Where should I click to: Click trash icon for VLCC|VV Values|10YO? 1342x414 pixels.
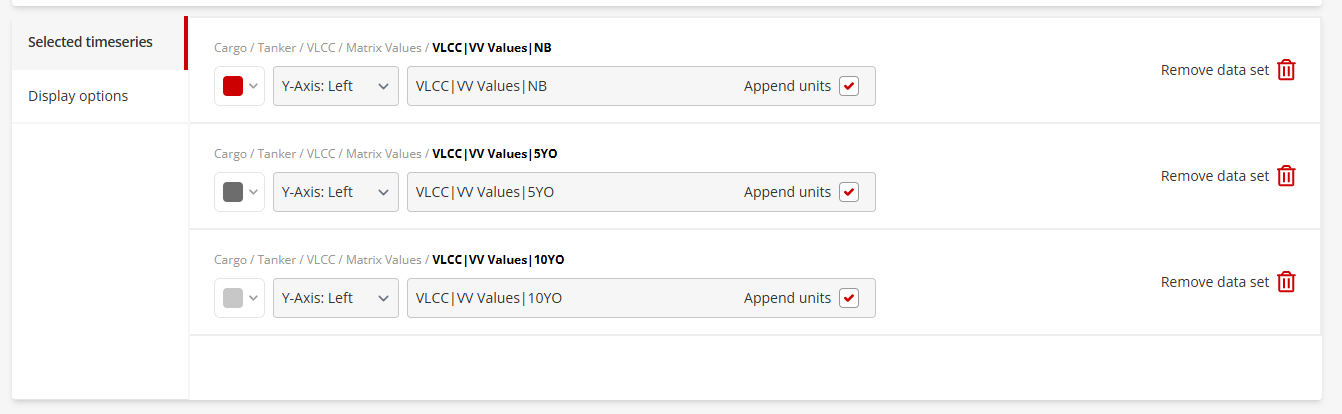tap(1286, 282)
